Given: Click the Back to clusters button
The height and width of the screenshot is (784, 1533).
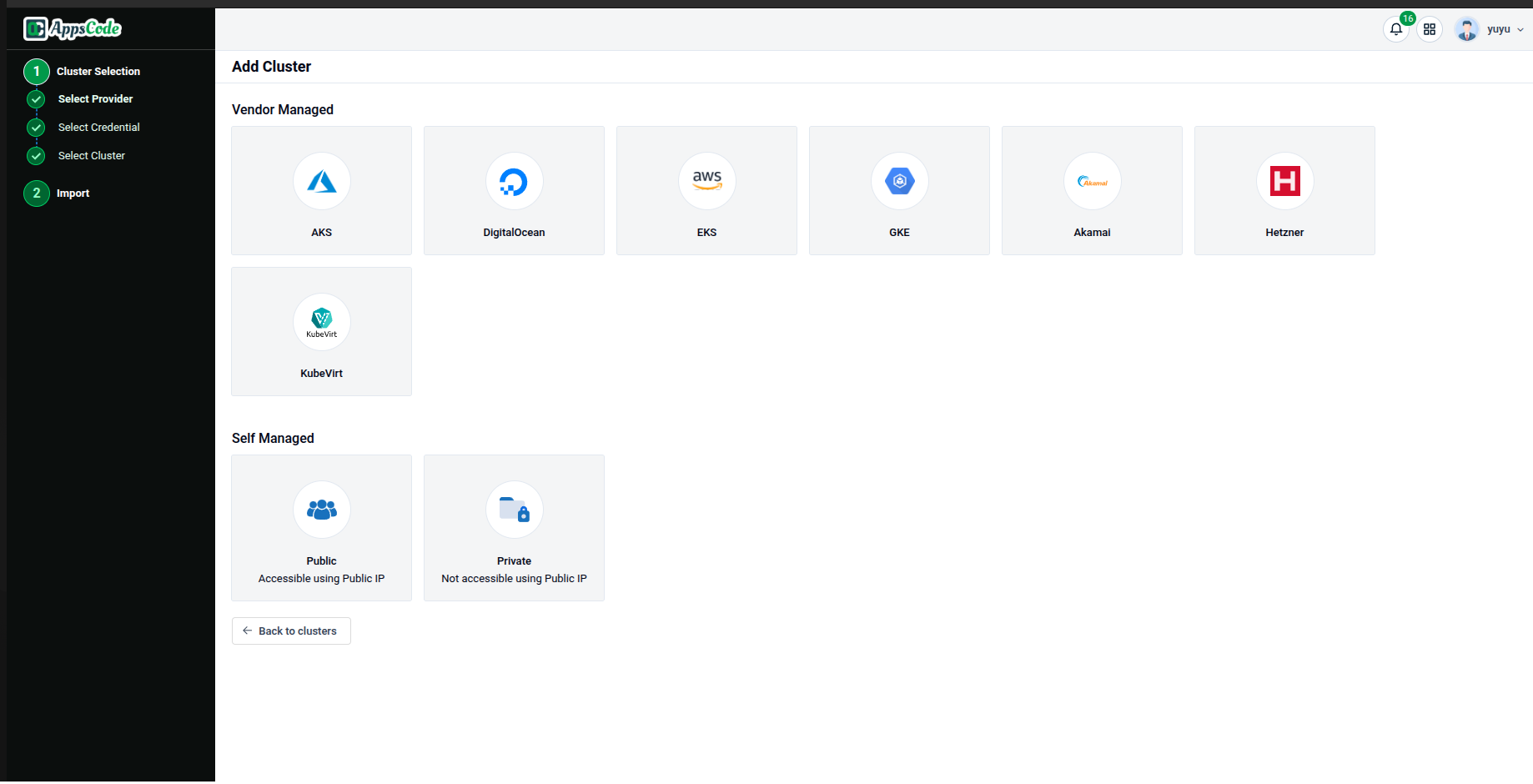Looking at the screenshot, I should tap(291, 631).
